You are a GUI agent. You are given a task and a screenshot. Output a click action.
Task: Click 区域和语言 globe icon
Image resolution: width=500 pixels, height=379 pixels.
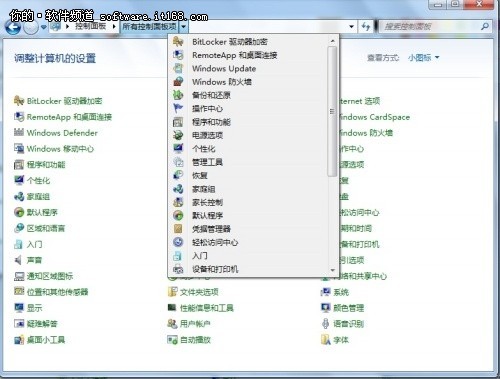click(19, 228)
